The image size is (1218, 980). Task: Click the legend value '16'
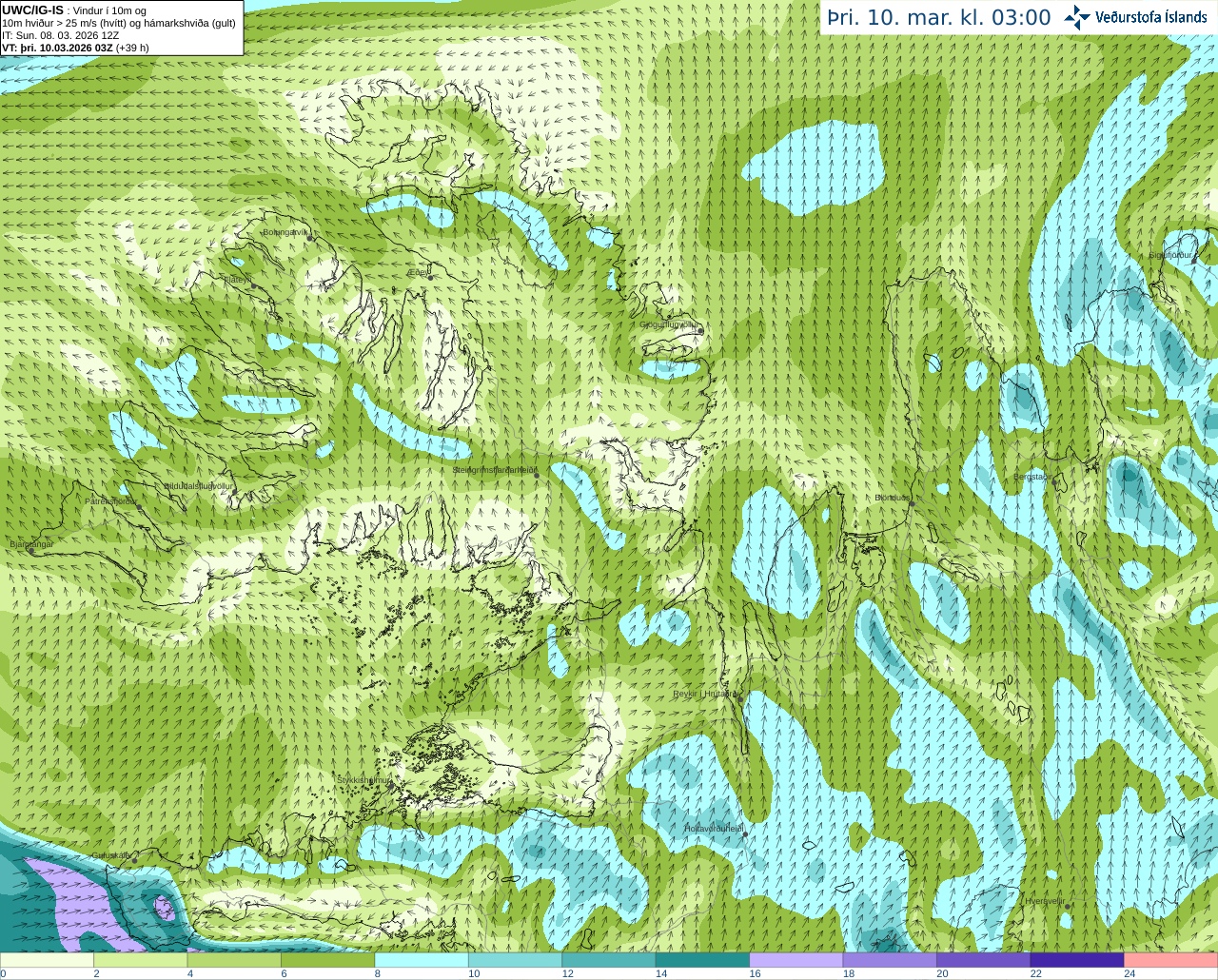755,974
